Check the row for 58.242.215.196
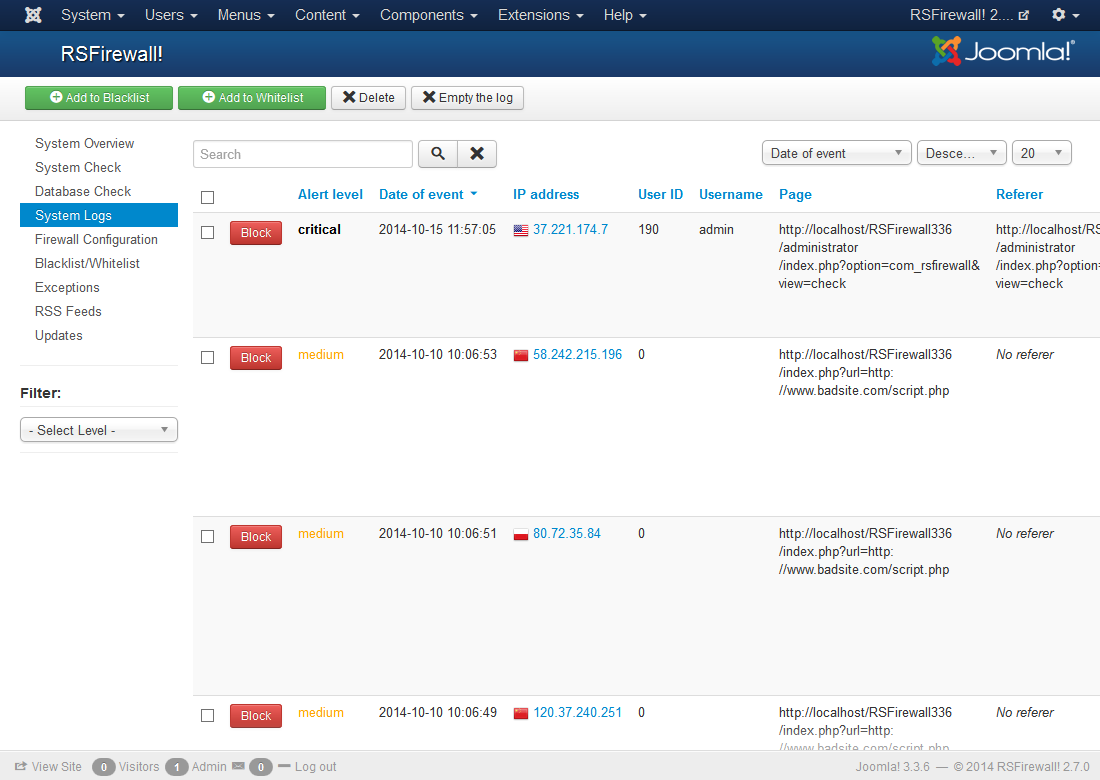The image size is (1100, 780). coord(208,357)
